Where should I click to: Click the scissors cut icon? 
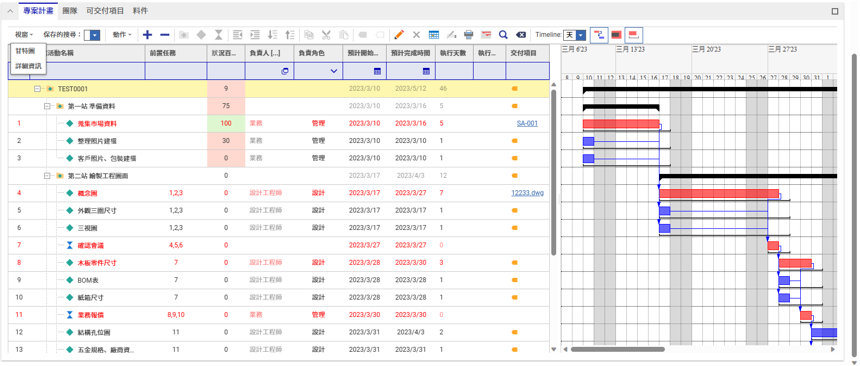tap(326, 35)
